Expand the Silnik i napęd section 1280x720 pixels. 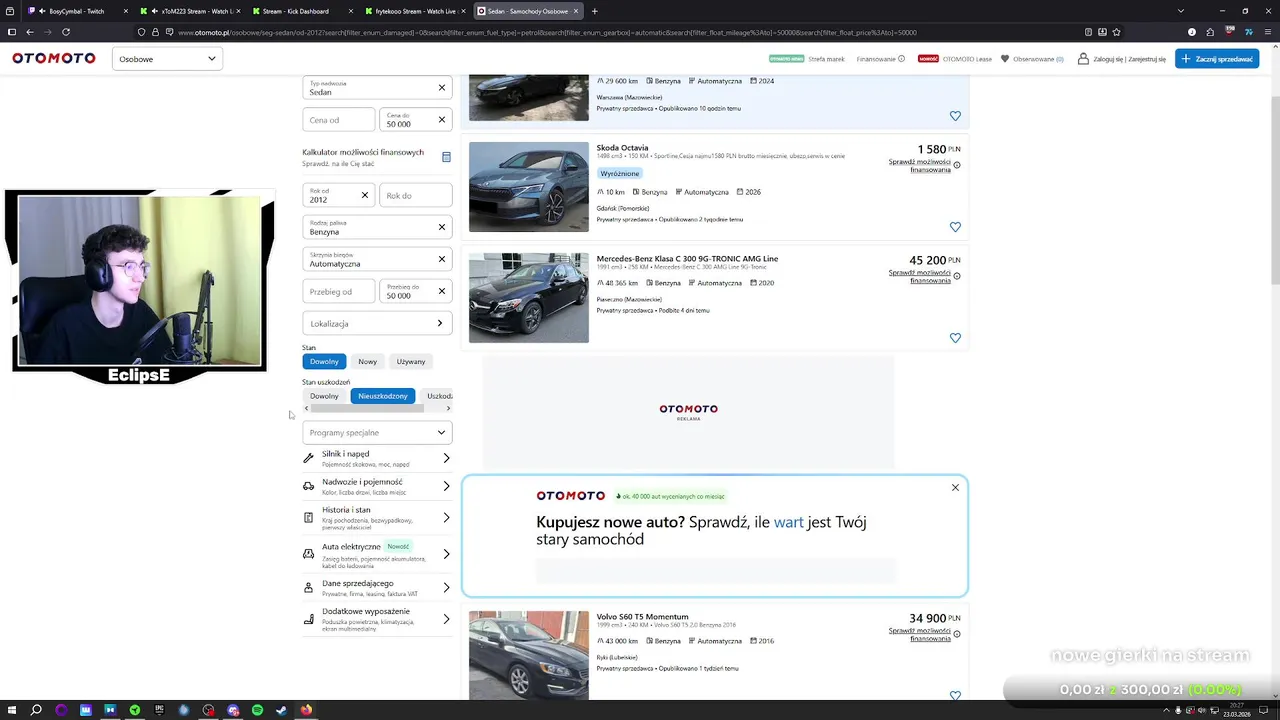(377, 458)
